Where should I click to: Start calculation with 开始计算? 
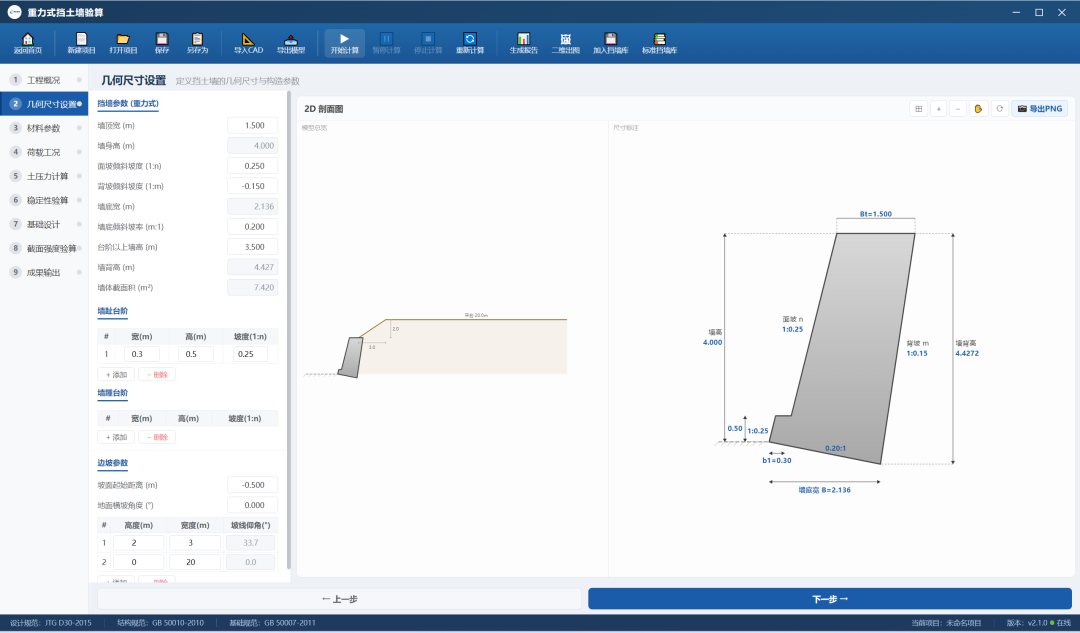[x=344, y=43]
